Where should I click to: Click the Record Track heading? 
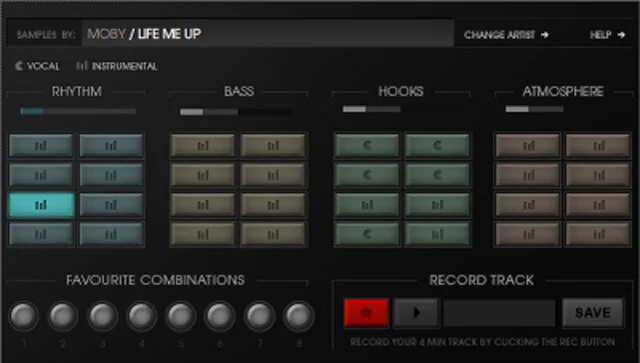[x=482, y=280]
